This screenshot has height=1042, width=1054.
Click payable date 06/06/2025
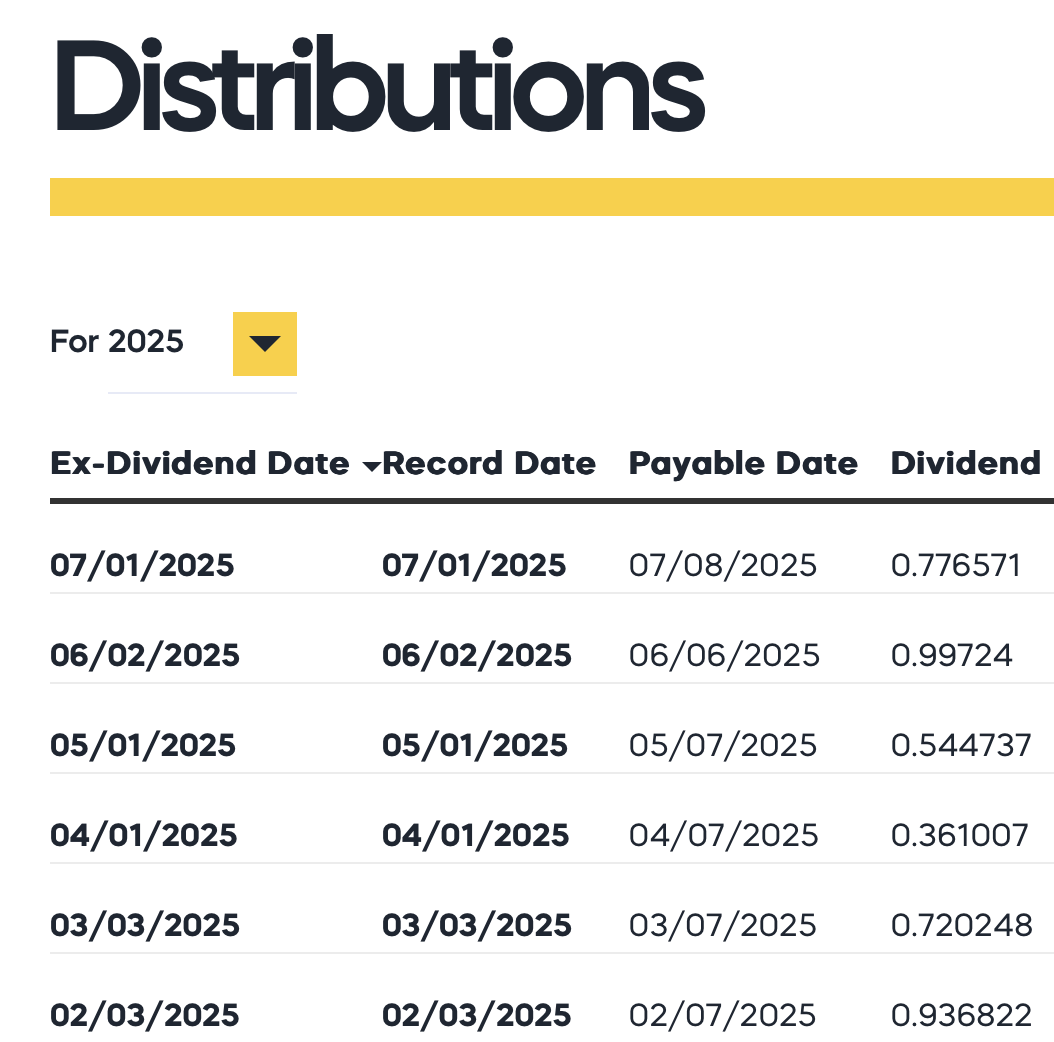(722, 655)
